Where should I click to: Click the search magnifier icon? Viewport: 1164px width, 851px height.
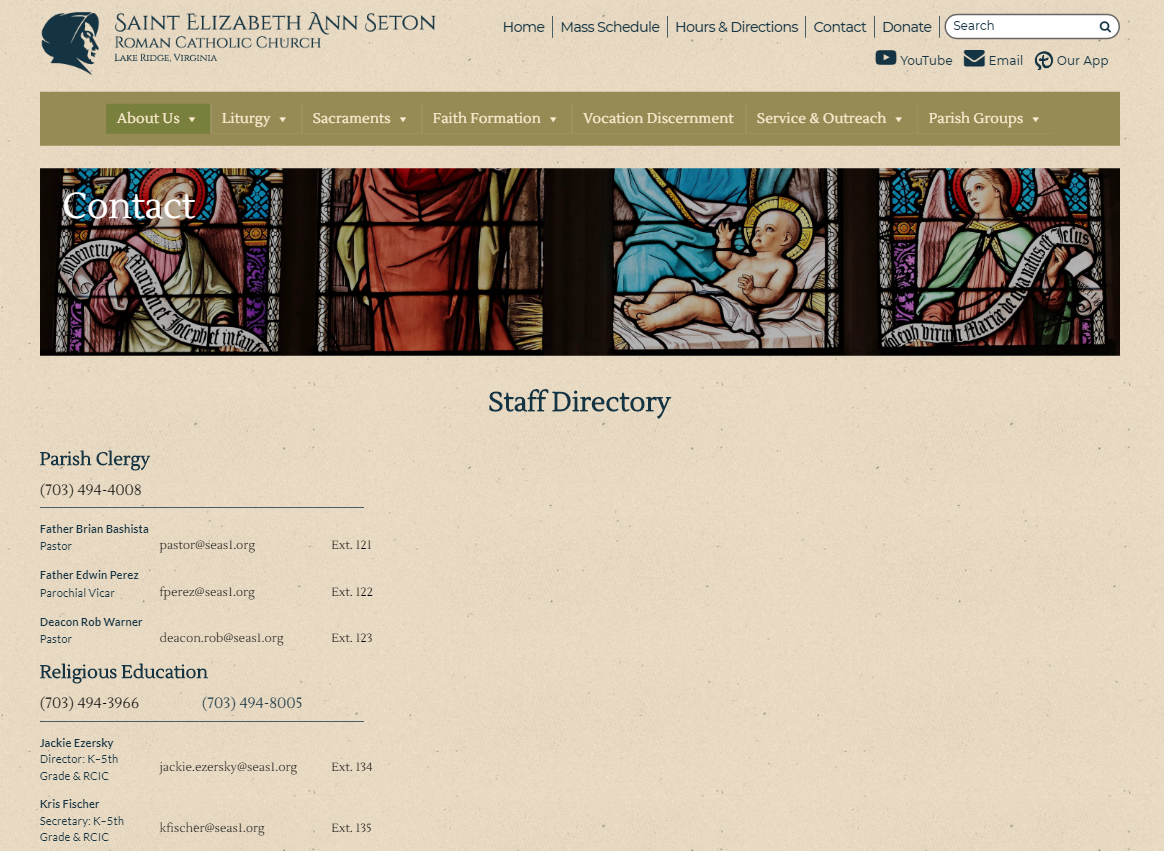point(1104,27)
